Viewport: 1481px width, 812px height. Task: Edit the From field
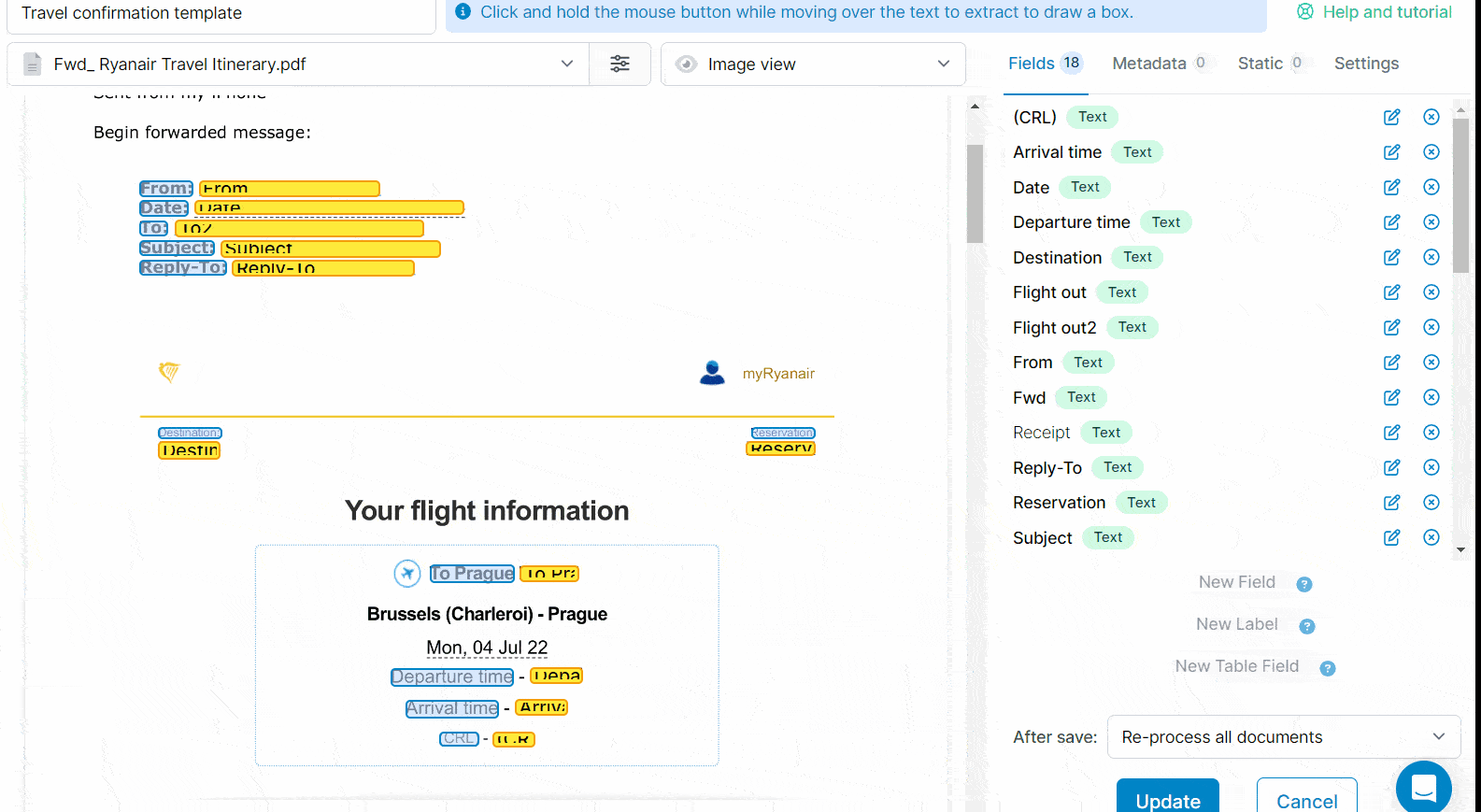(1391, 363)
